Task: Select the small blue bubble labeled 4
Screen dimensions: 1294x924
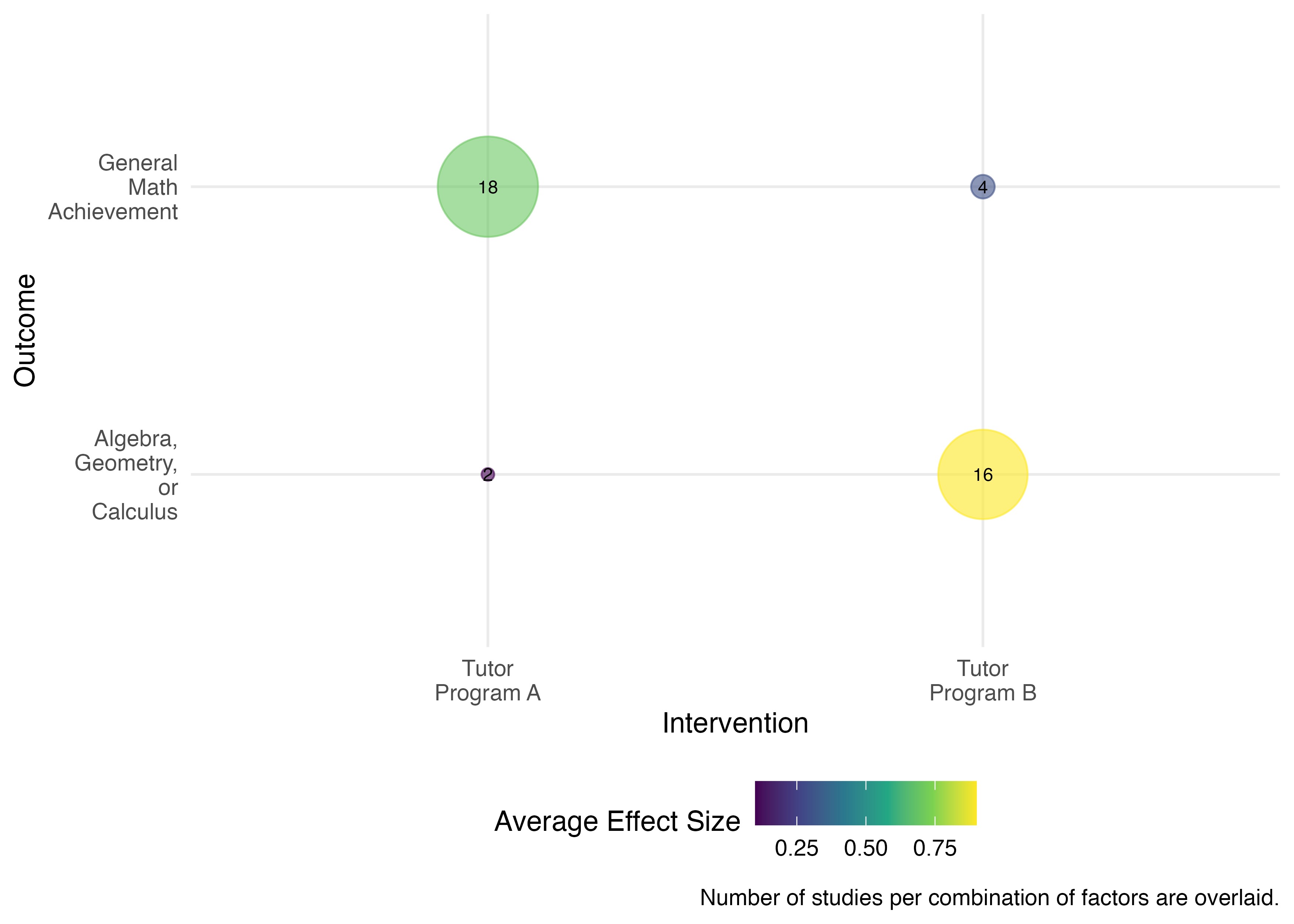Action: click(x=982, y=187)
